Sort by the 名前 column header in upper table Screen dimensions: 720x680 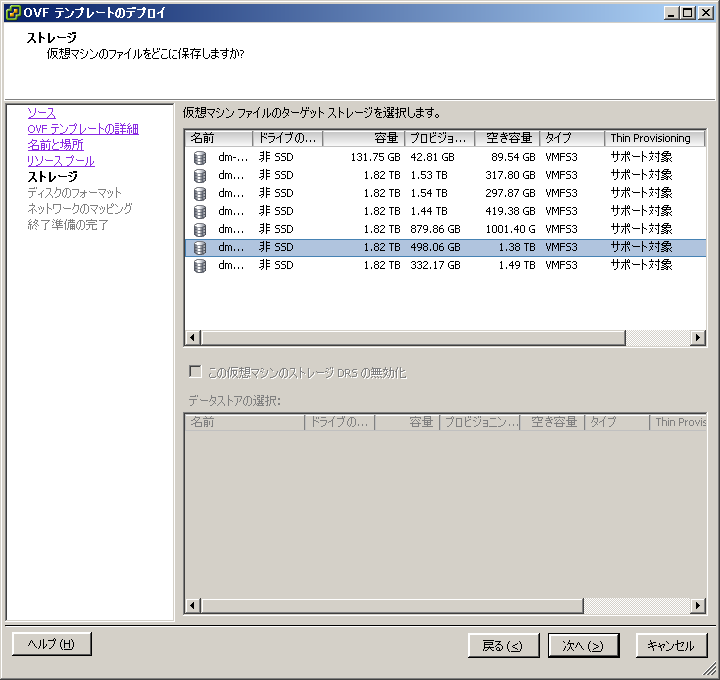tap(219, 138)
